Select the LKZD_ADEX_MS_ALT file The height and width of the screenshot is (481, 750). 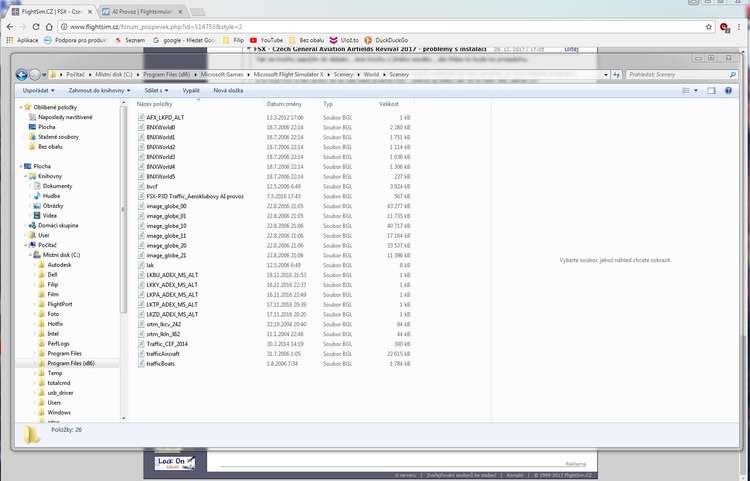tap(168, 315)
